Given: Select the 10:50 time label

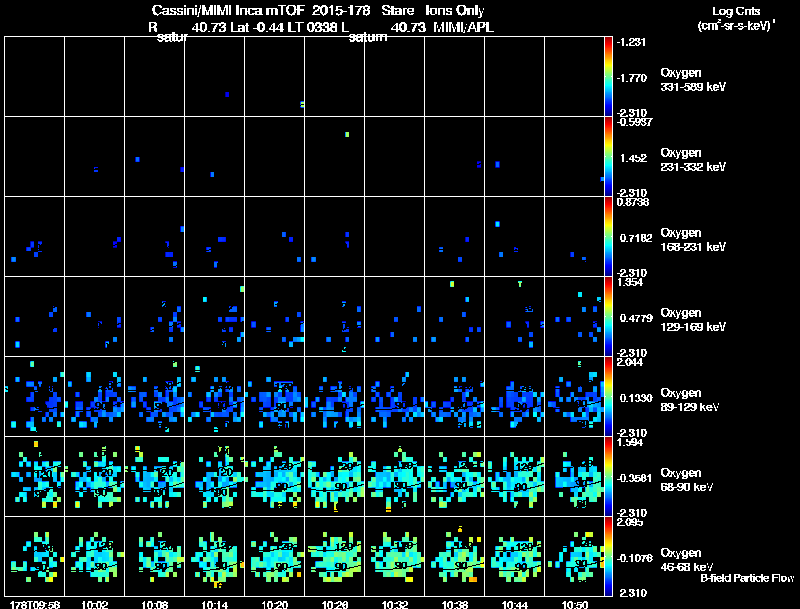Looking at the screenshot, I should pos(574,605).
